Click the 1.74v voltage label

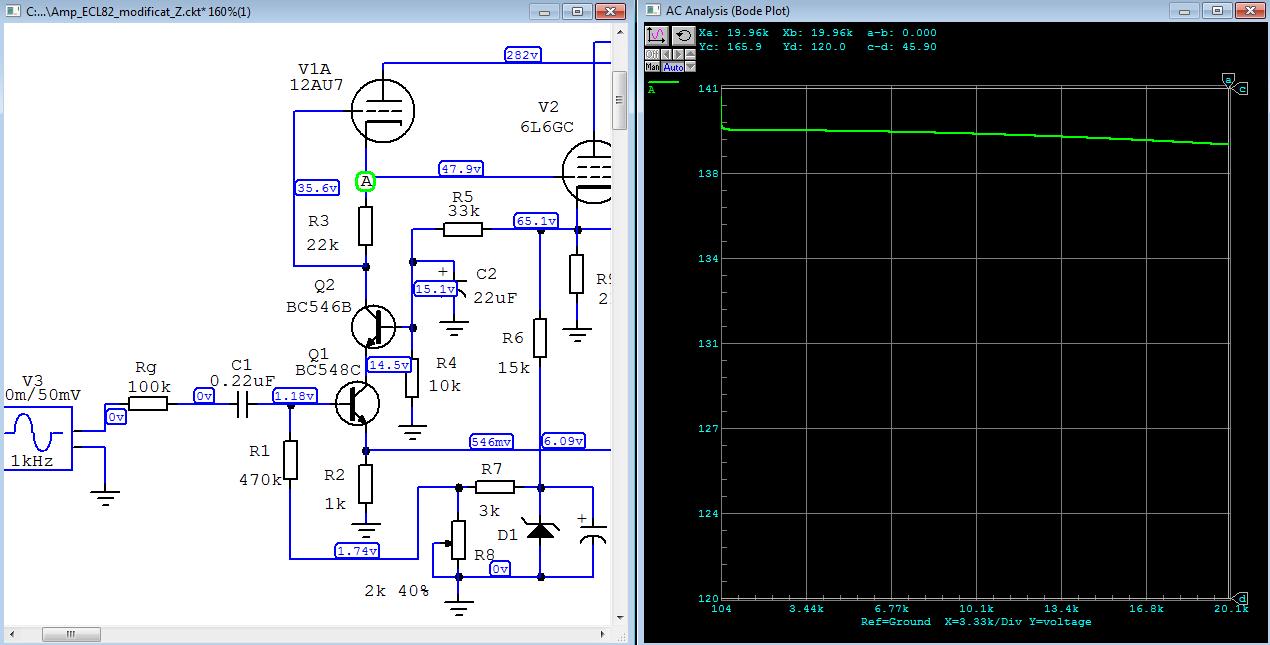358,551
